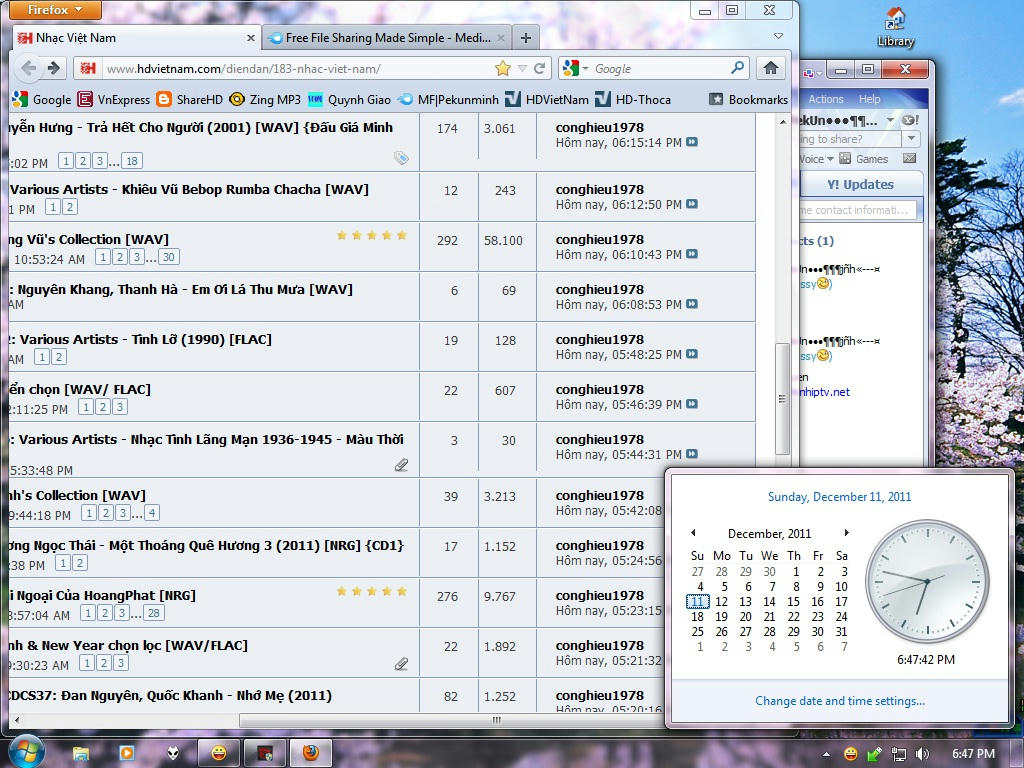Image resolution: width=1024 pixels, height=768 pixels.
Task: Click the vertical scrollbar thumb in Firefox
Action: coord(782,398)
